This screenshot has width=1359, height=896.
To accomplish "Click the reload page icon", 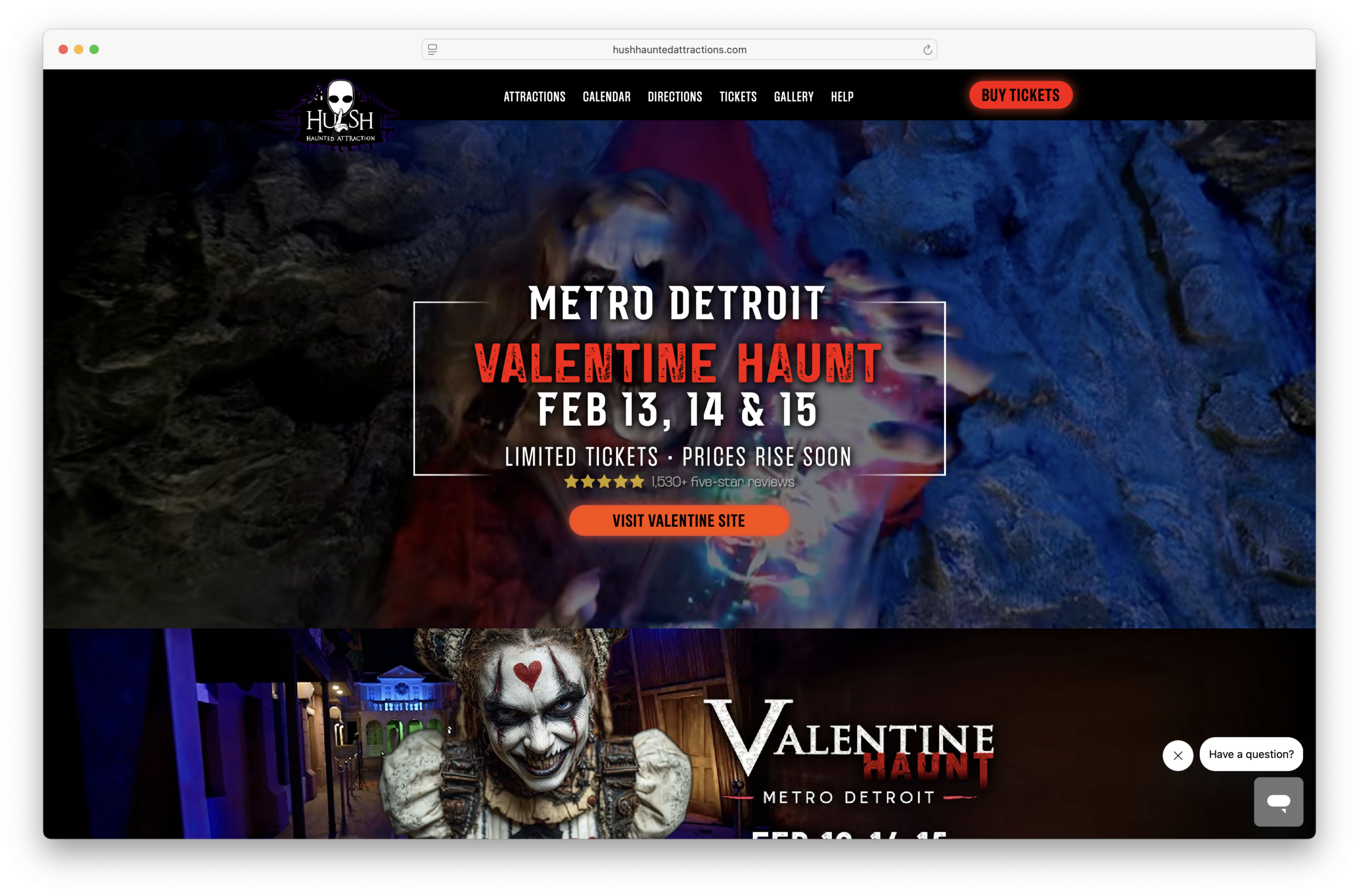I will click(927, 50).
